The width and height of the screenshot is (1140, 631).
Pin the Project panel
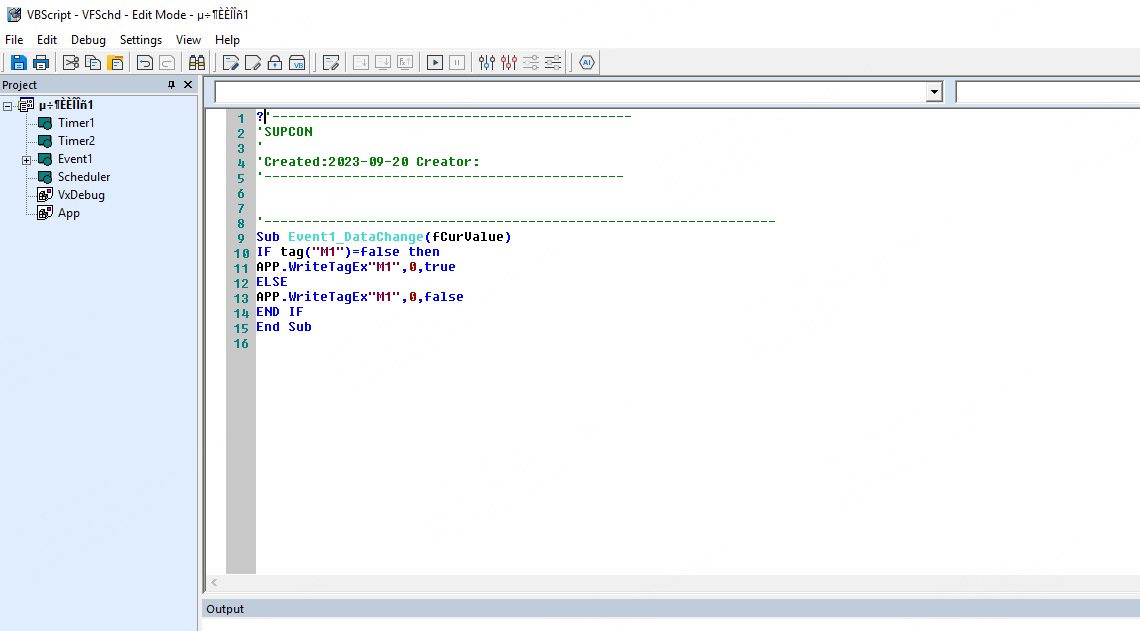(x=172, y=85)
